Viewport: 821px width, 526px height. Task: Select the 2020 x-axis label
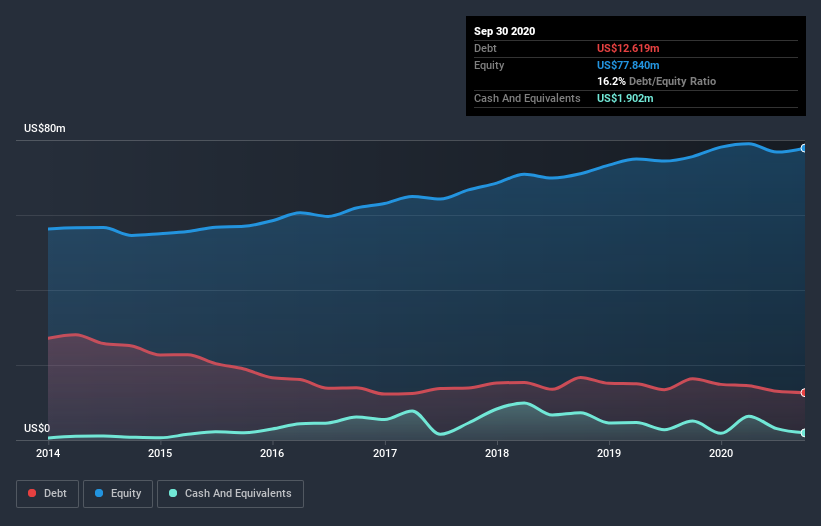[721, 453]
